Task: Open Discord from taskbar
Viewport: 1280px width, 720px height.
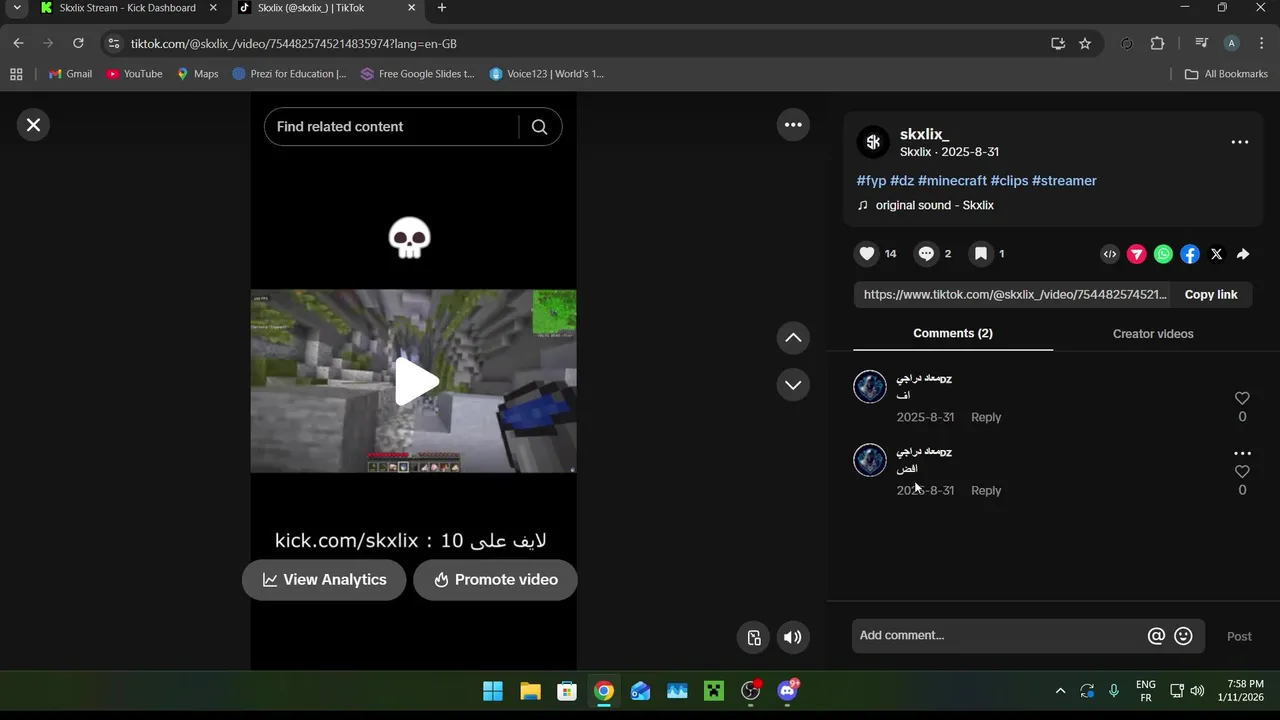Action: pos(788,691)
